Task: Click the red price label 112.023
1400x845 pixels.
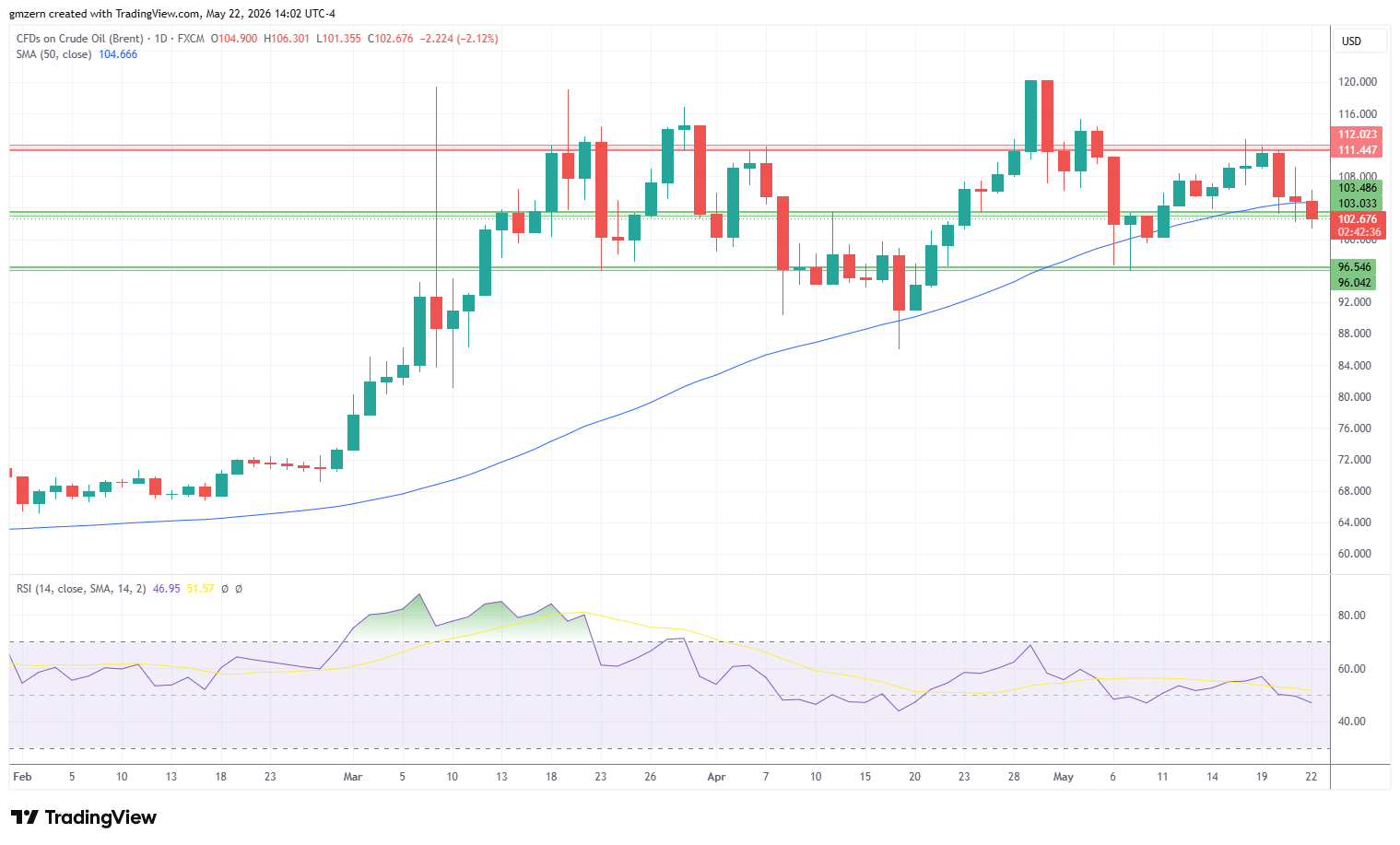Action: 1358,135
